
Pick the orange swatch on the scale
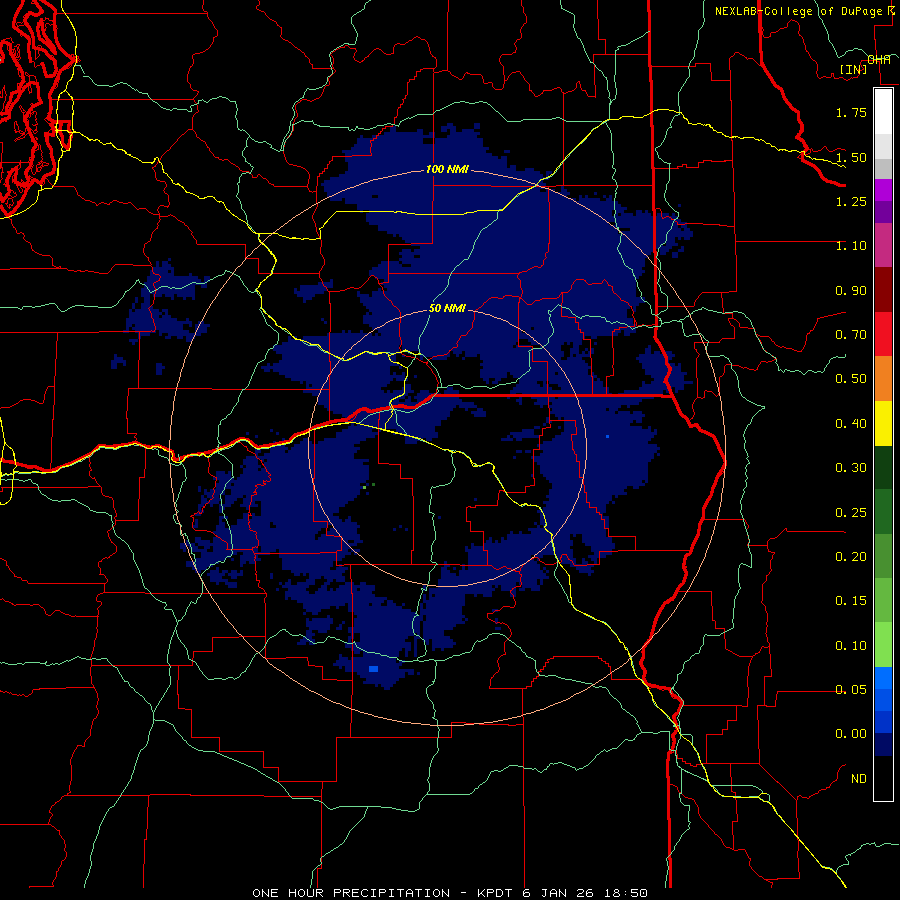click(x=883, y=379)
